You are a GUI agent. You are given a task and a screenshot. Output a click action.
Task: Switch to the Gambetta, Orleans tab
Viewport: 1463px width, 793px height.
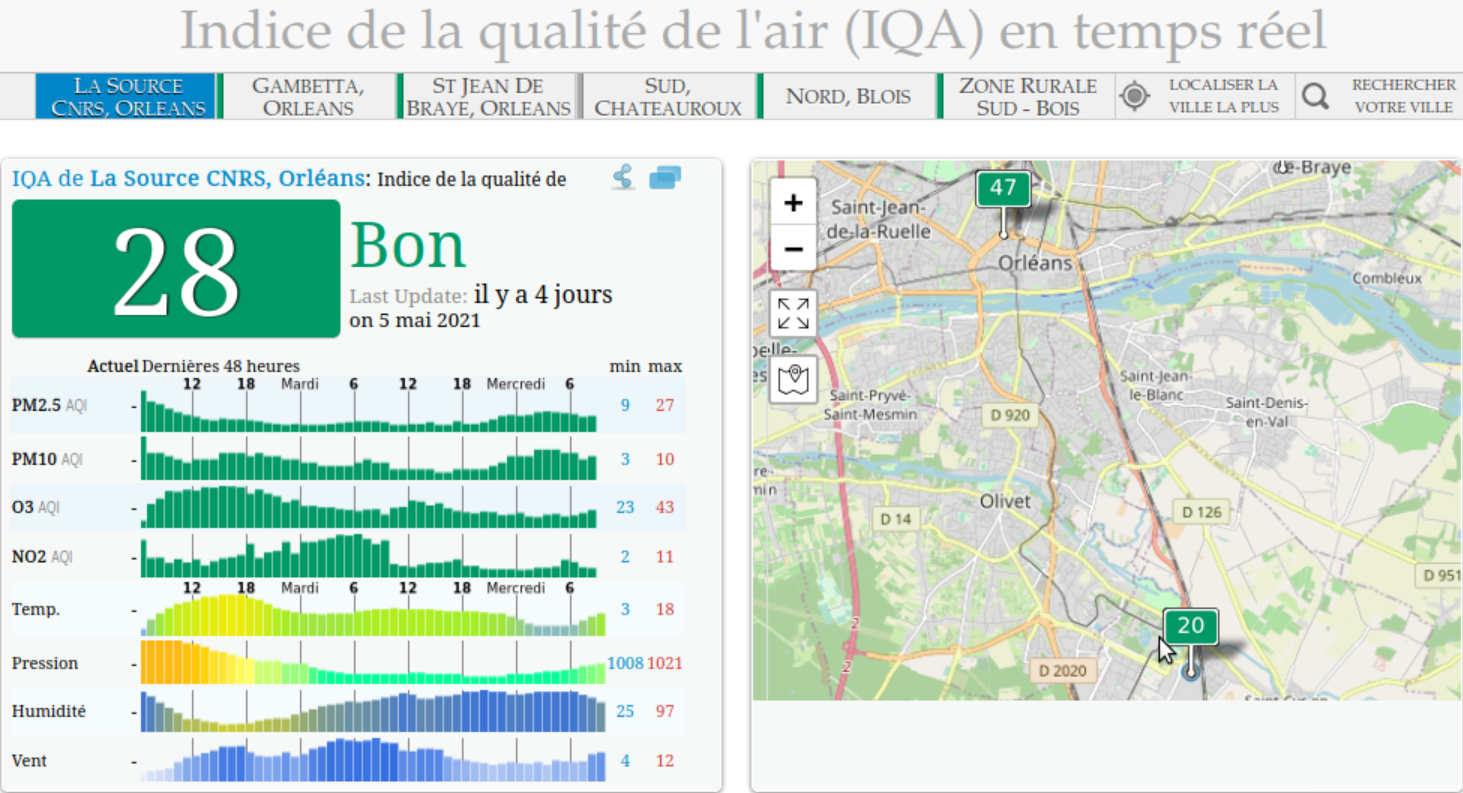[x=307, y=97]
